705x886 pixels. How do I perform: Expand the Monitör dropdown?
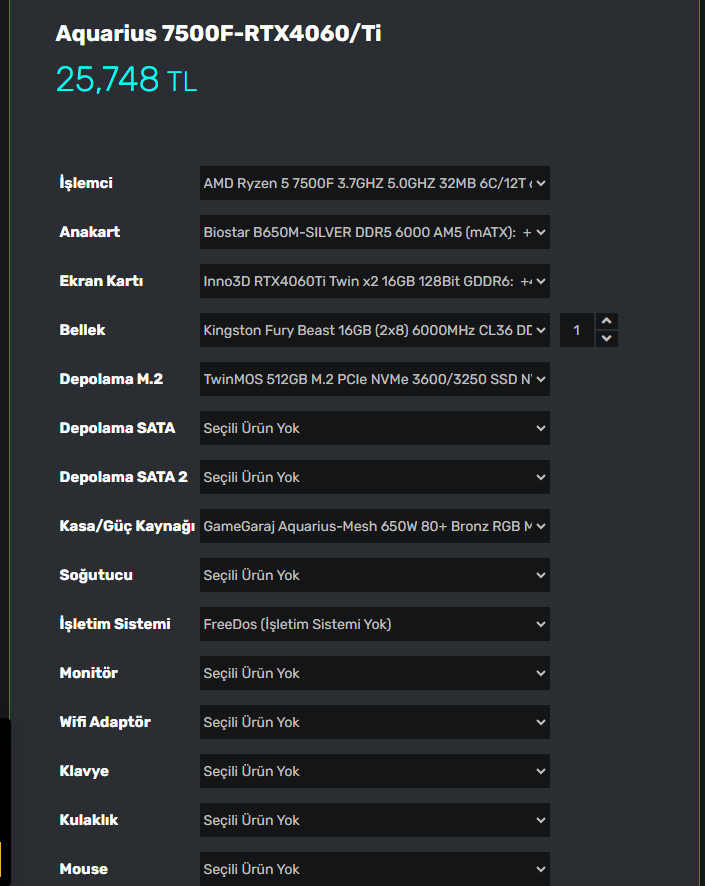pyautogui.click(x=375, y=673)
